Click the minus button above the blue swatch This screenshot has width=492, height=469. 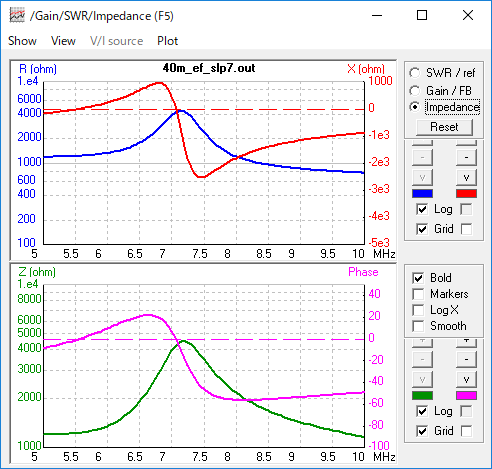[422, 157]
